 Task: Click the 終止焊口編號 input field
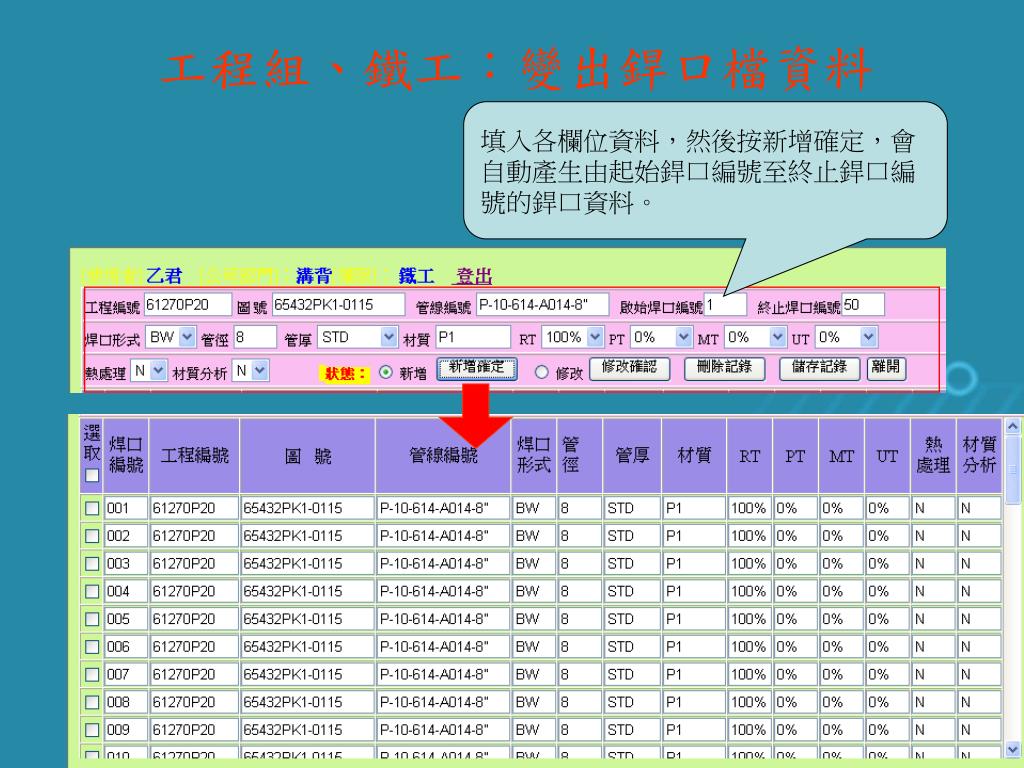point(863,305)
